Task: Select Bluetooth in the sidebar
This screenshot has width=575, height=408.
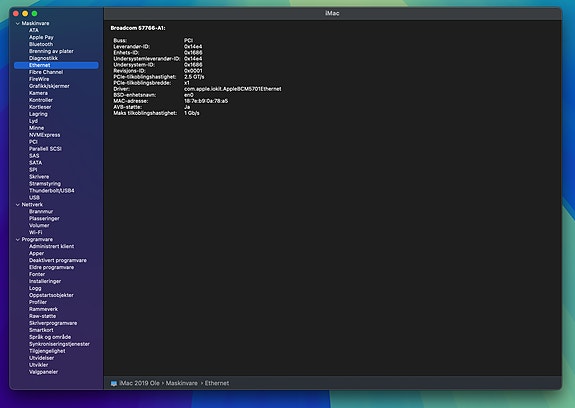Action: pos(41,44)
